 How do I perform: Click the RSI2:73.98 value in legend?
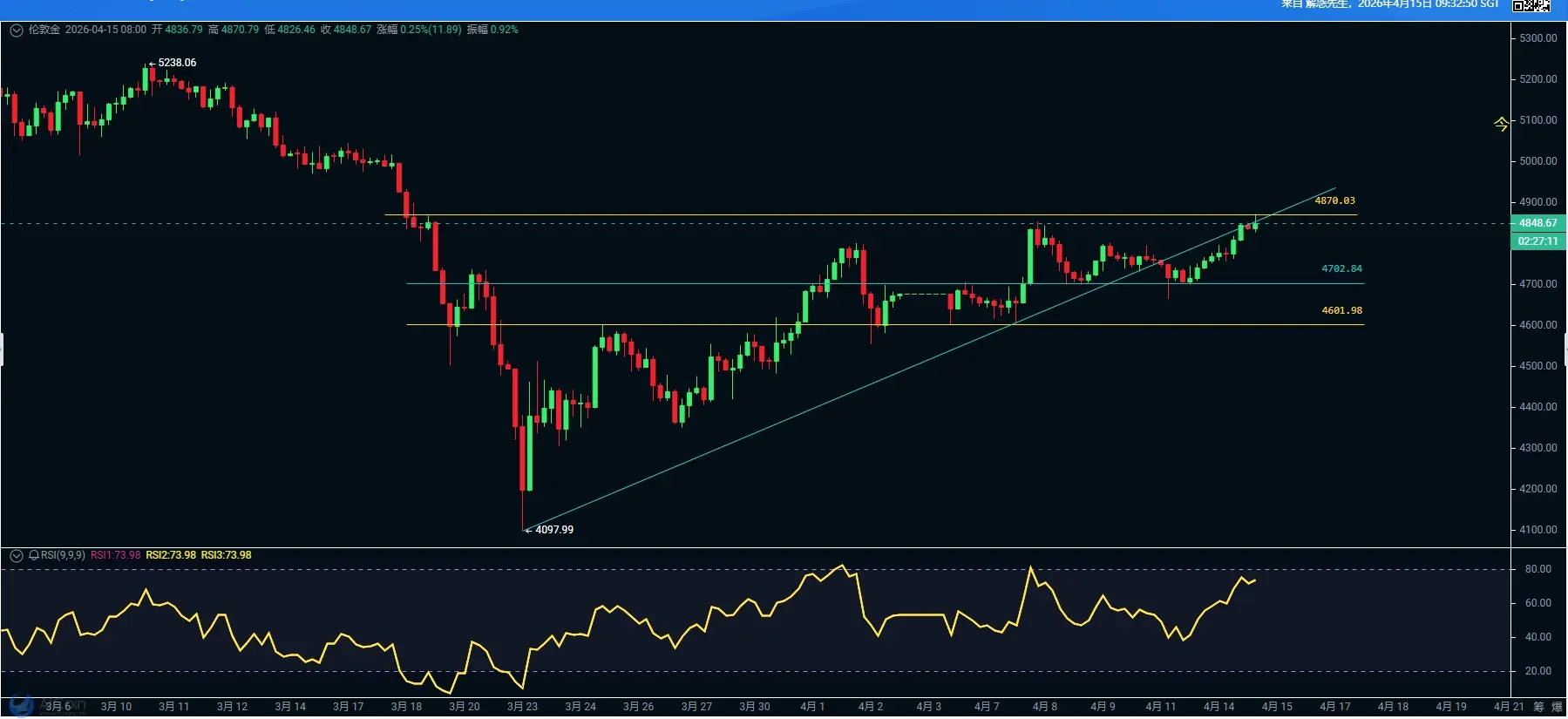171,555
